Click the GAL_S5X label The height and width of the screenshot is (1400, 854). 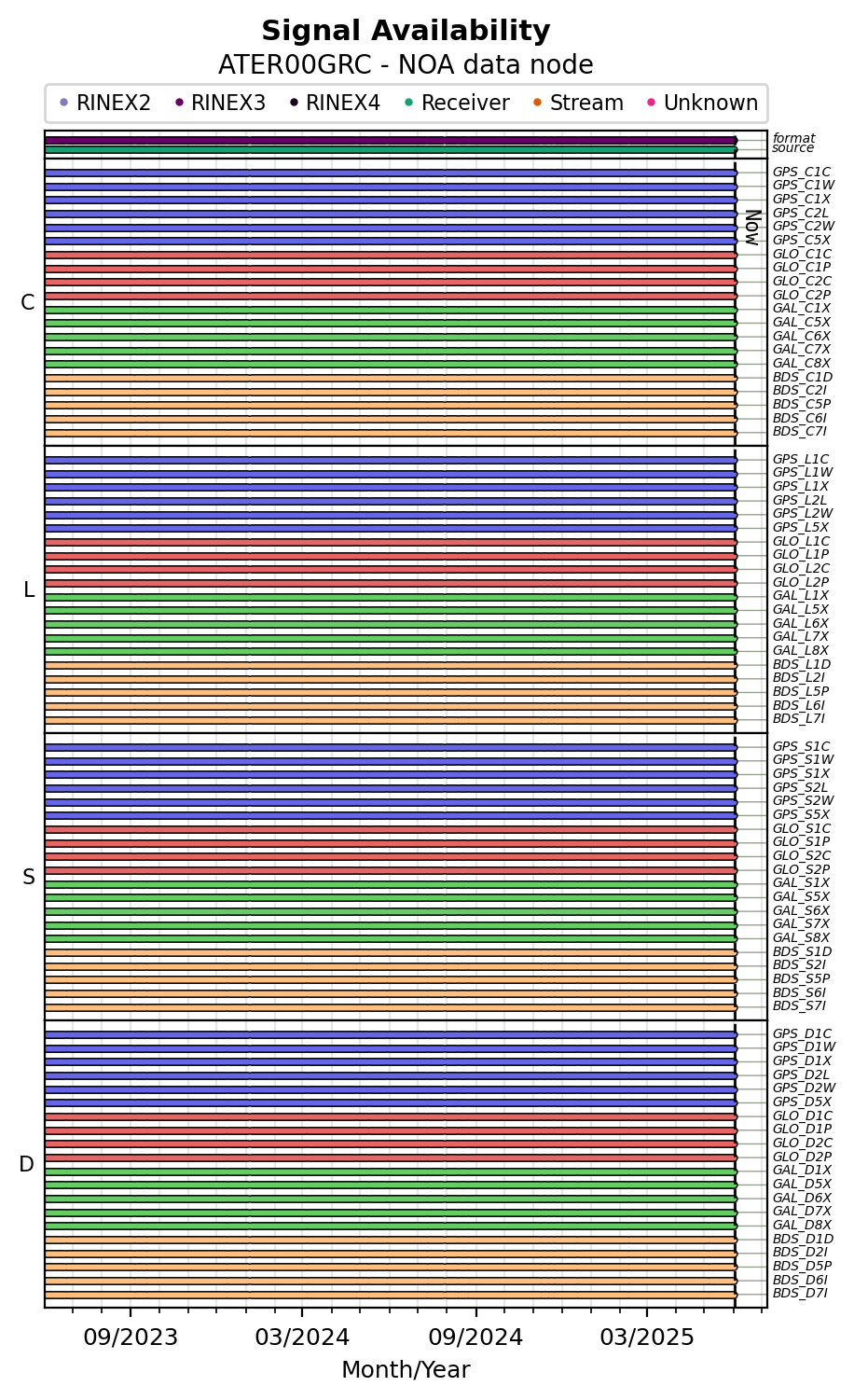click(x=802, y=896)
